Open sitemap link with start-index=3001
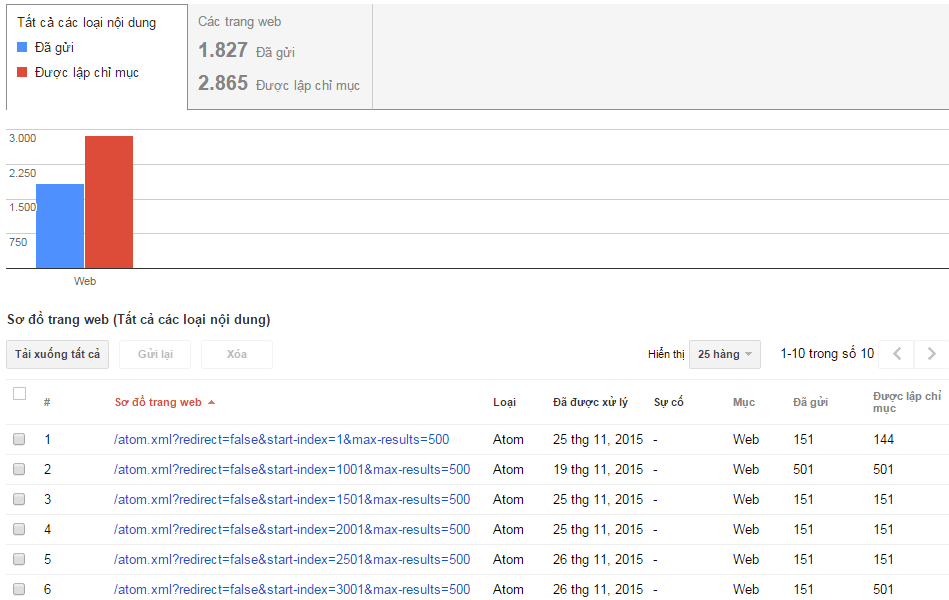The width and height of the screenshot is (949, 600). (292, 589)
